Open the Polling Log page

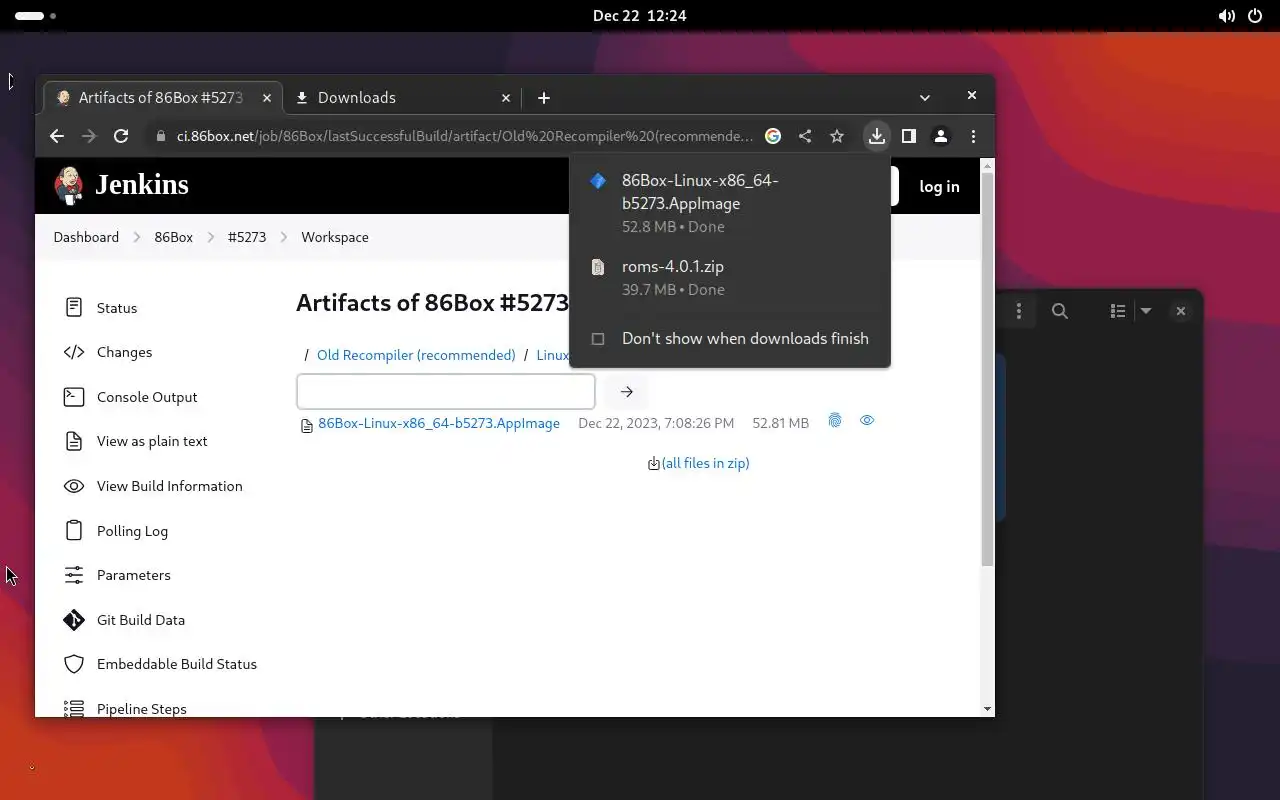132,531
